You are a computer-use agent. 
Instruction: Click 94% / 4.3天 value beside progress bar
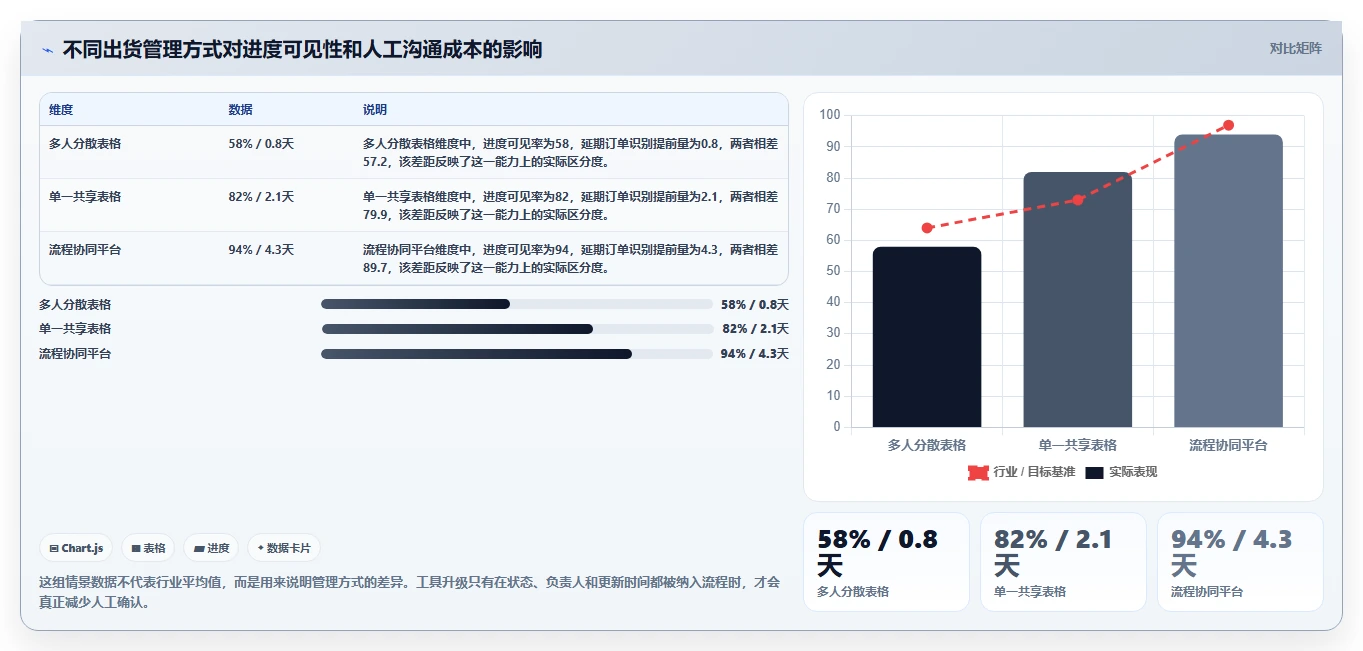click(755, 354)
